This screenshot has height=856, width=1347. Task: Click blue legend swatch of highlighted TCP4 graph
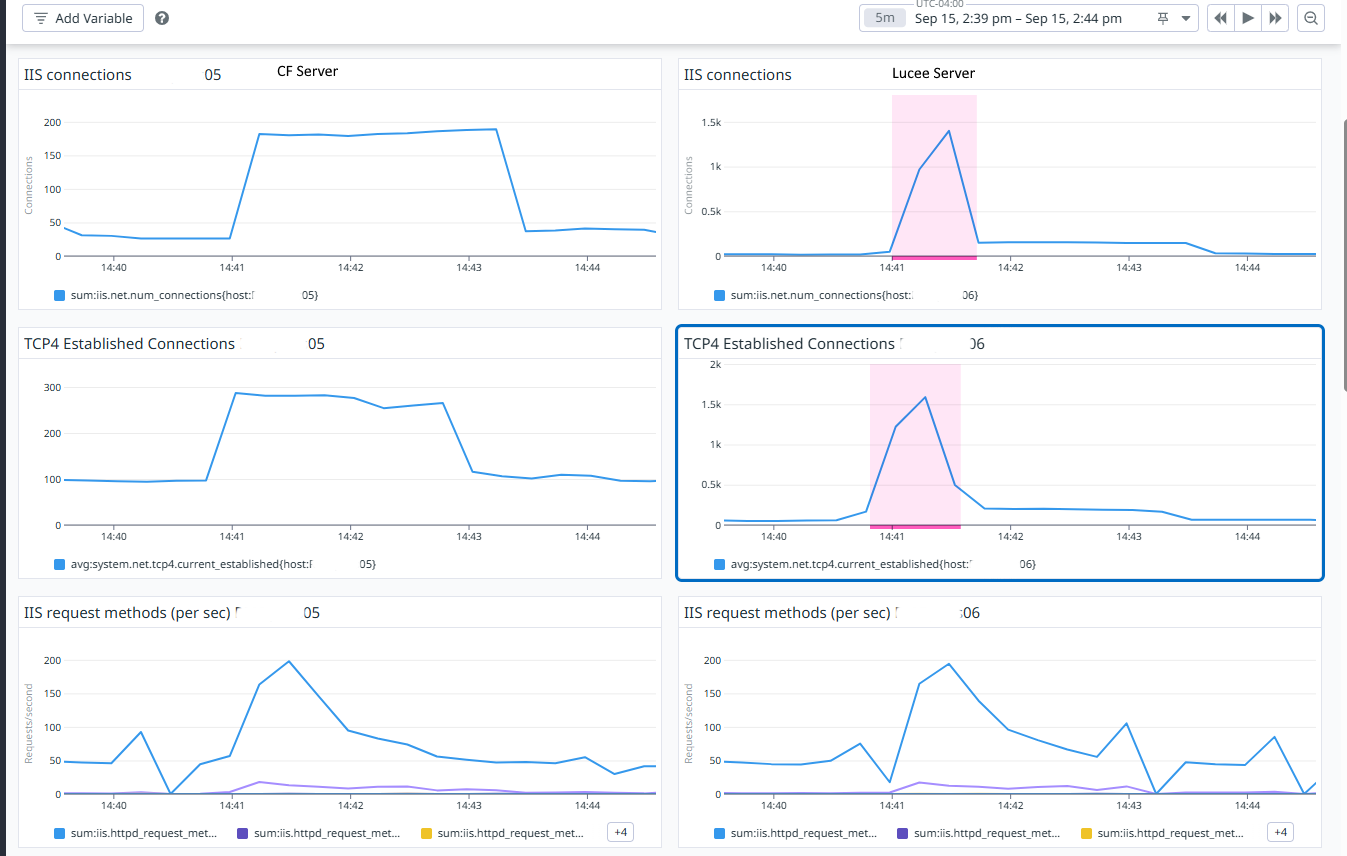(x=719, y=565)
